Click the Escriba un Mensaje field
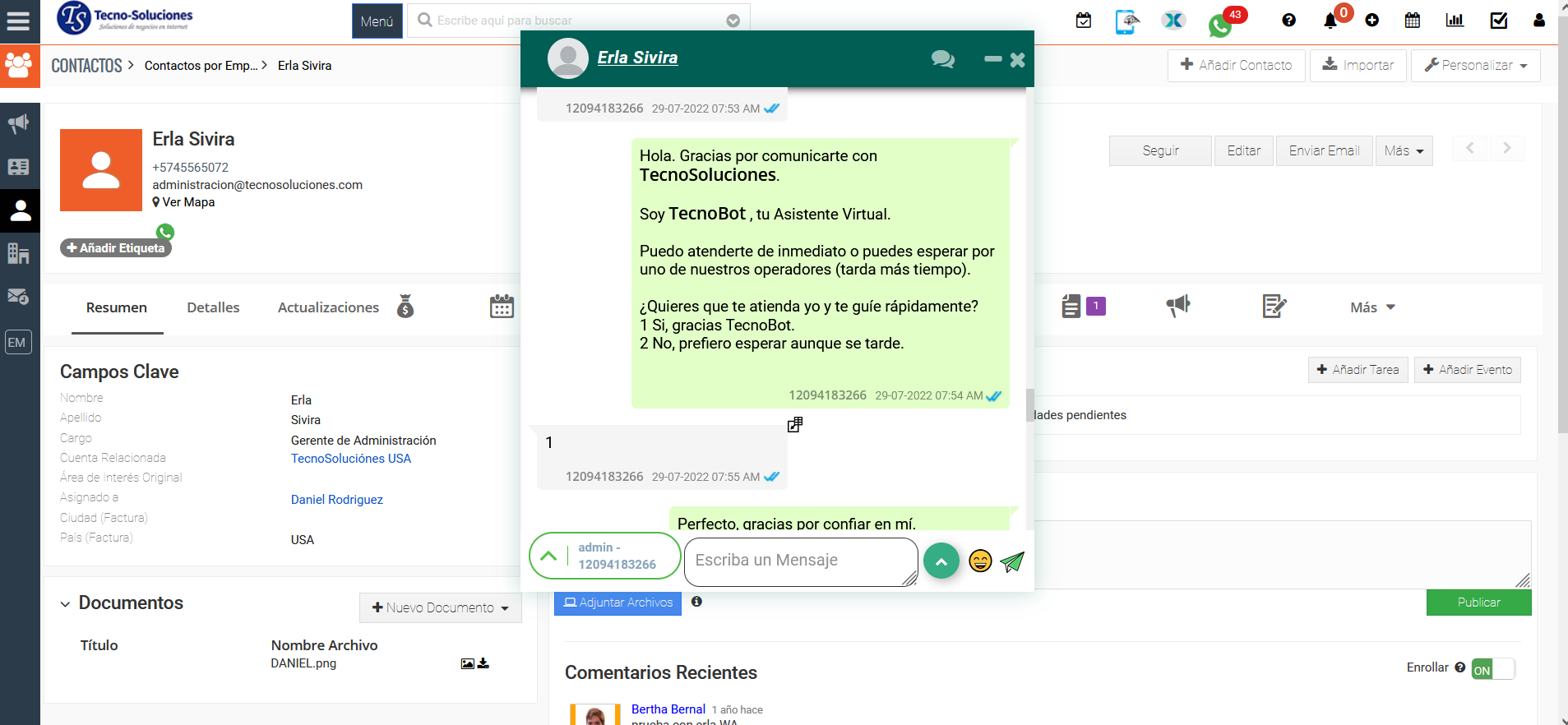Viewport: 1568px width, 725px height. click(x=799, y=561)
